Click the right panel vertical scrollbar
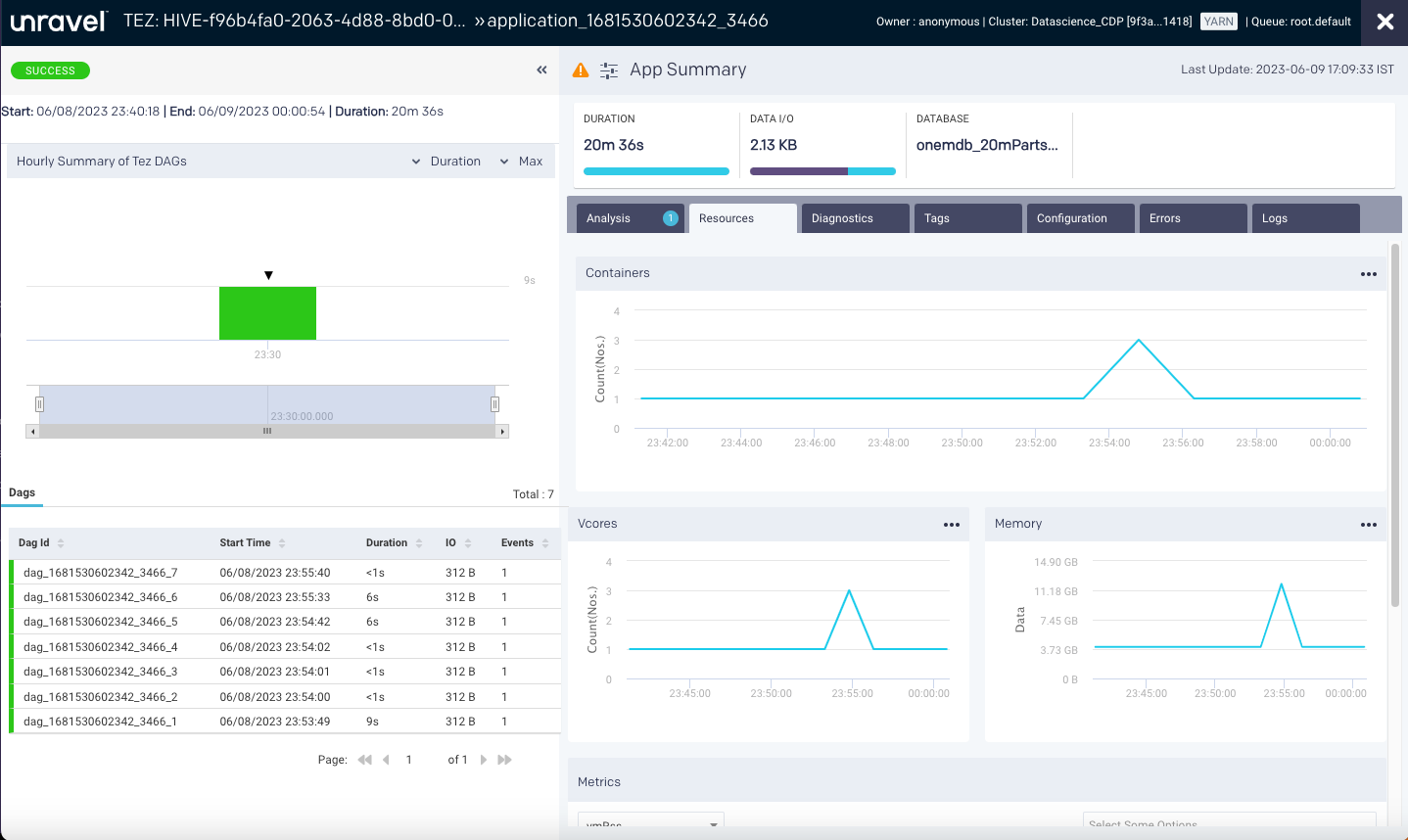 click(x=1395, y=426)
